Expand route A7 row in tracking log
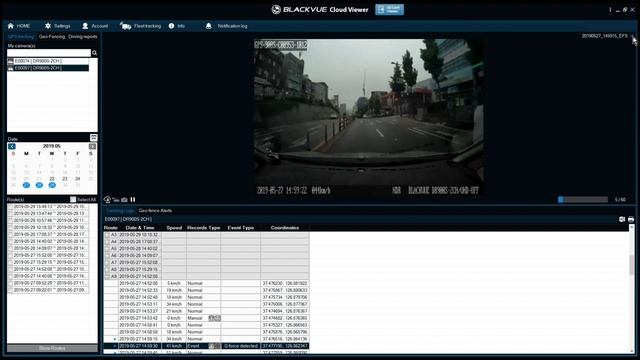 coord(107,262)
